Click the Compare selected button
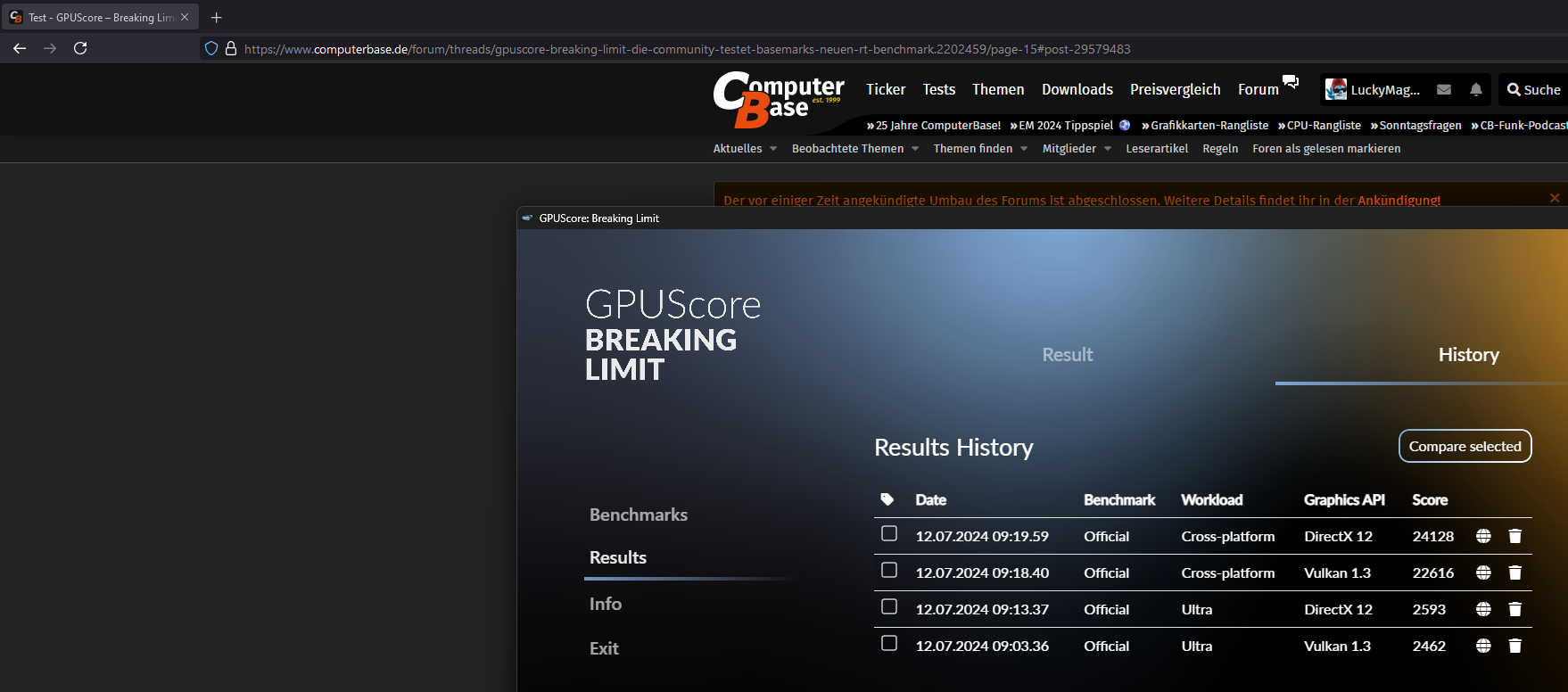The width and height of the screenshot is (1568, 692). click(1465, 446)
